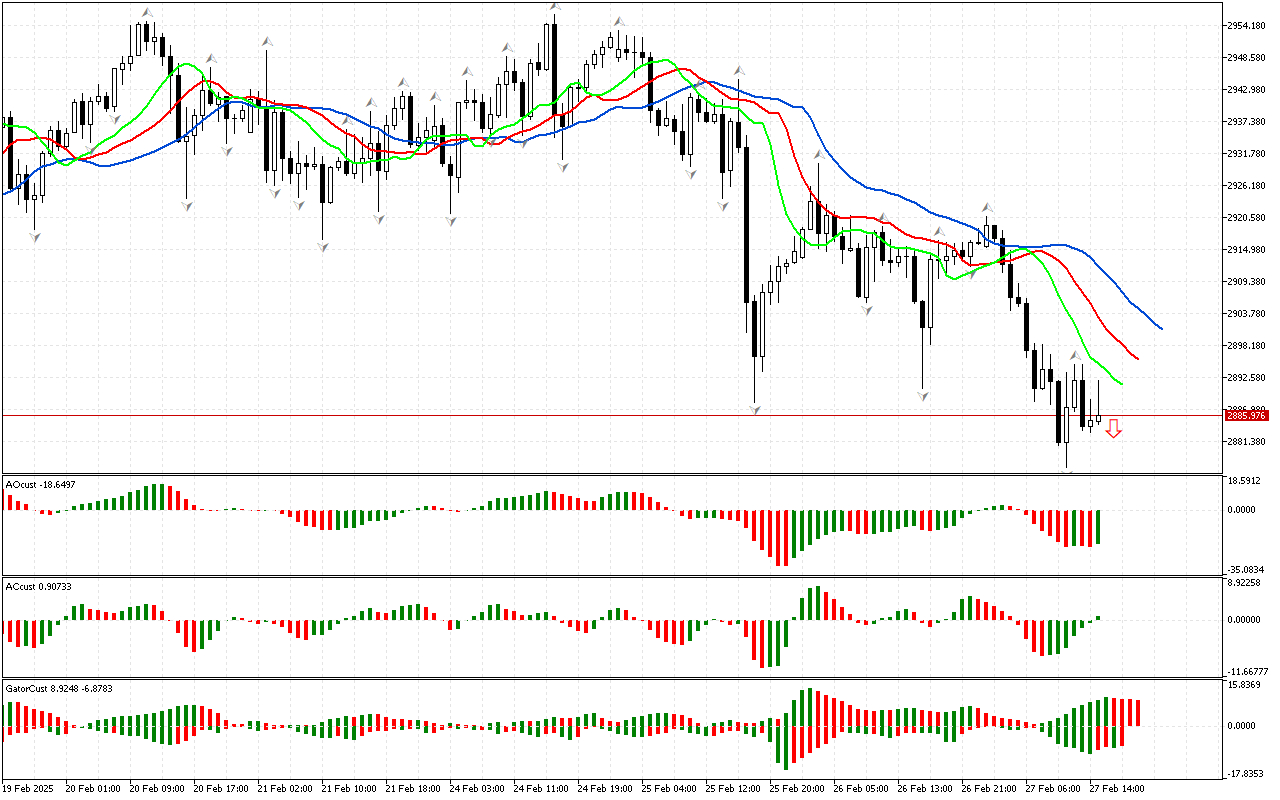The image size is (1280, 800).
Task: Click the 2942.980 price axis label
Action: tap(1246, 89)
